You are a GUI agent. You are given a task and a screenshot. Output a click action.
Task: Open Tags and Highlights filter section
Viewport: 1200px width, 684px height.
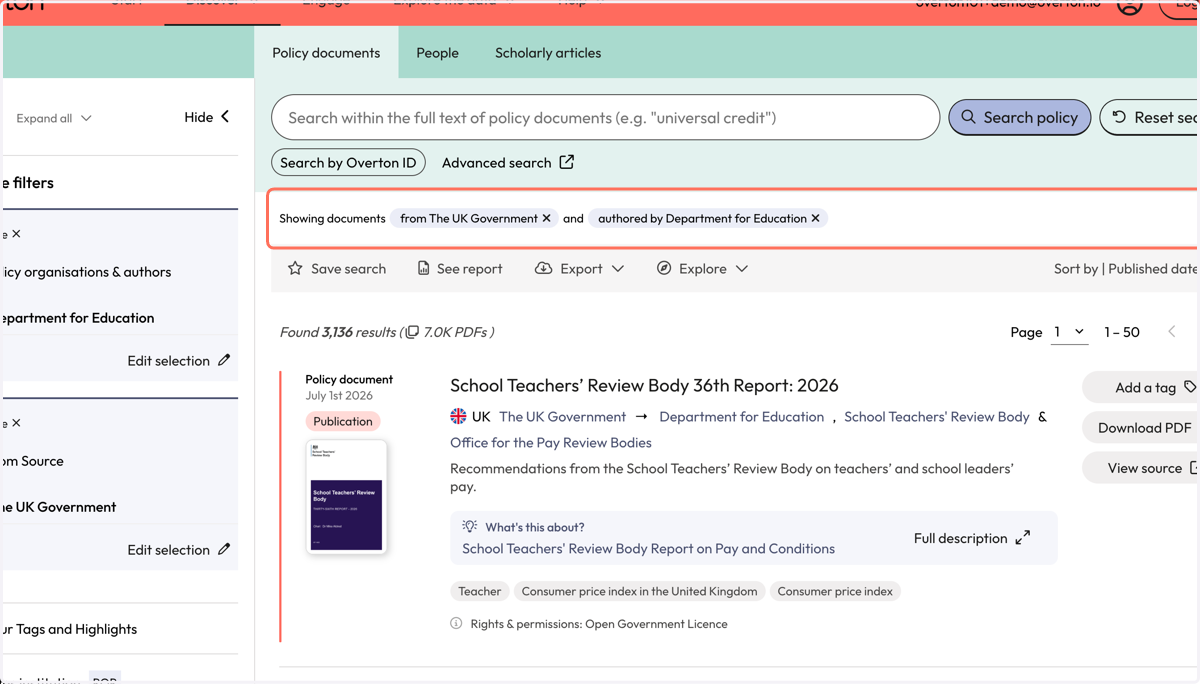coord(69,629)
